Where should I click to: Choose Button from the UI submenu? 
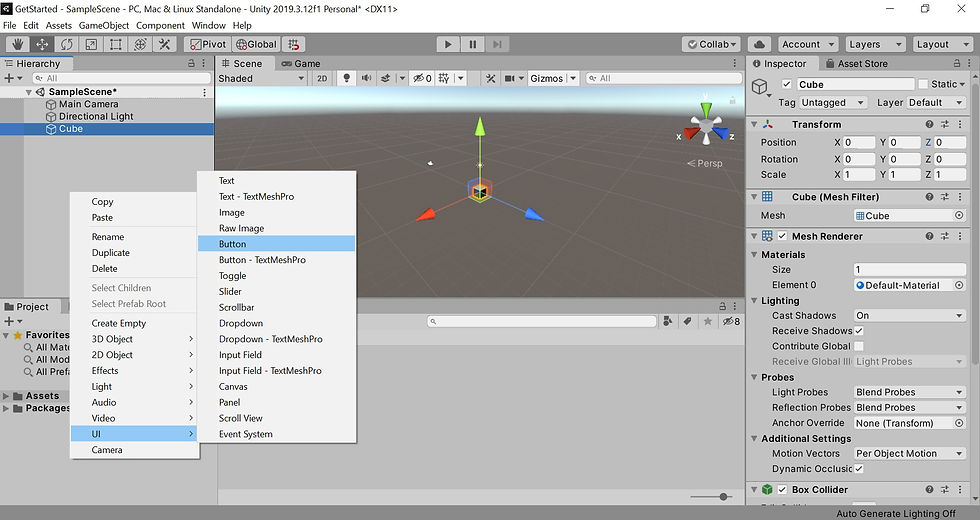(x=276, y=244)
